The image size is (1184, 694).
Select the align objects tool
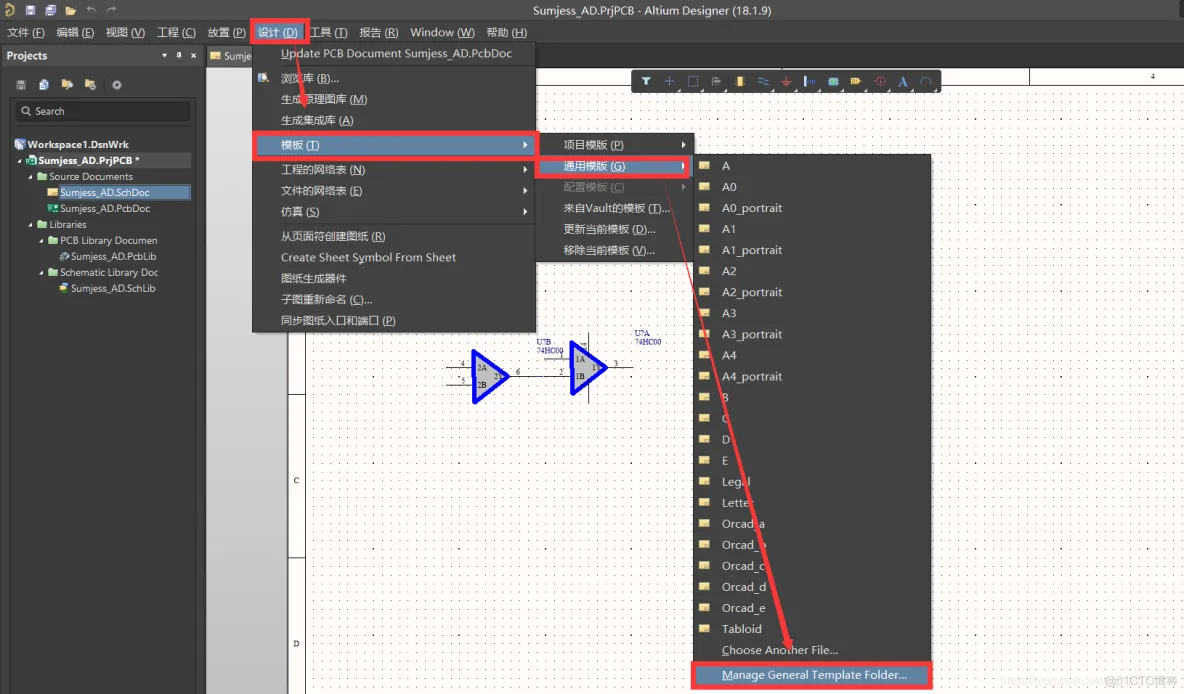point(716,81)
